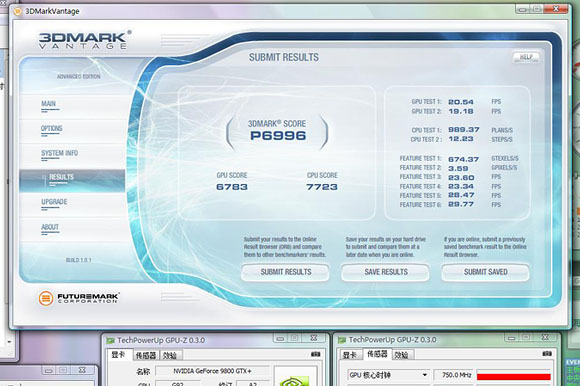Go to SYSTEM INFO page
Screen dimensions: 580x386
point(60,154)
